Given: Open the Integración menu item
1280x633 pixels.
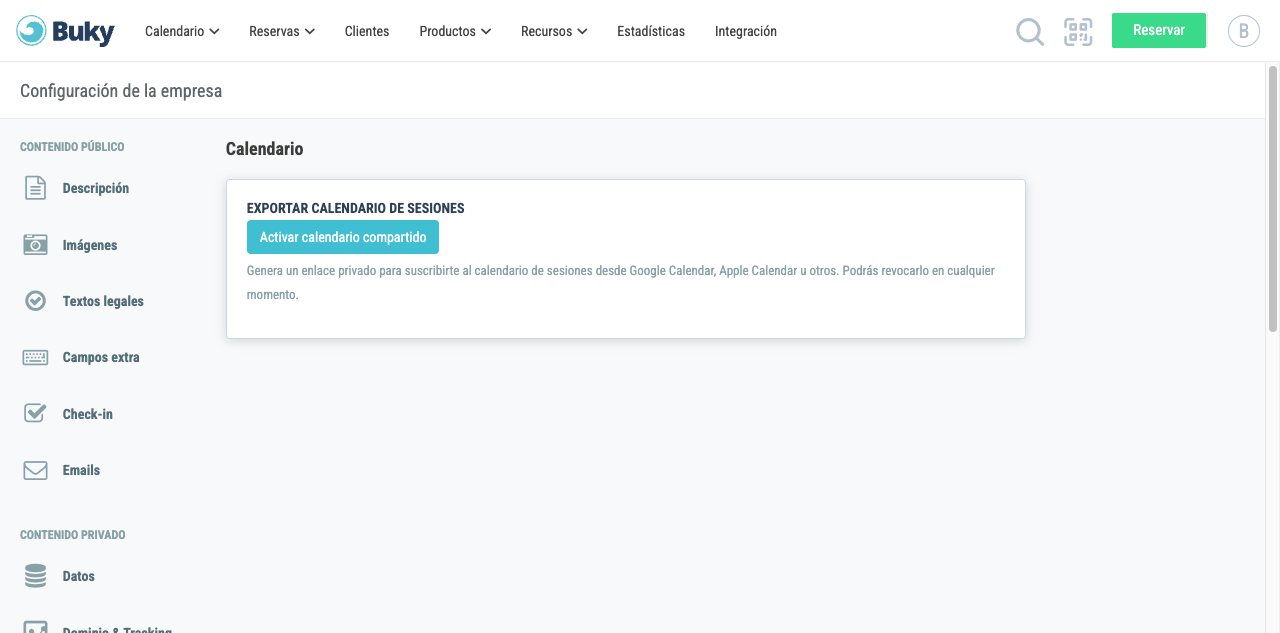Looking at the screenshot, I should pos(746,31).
